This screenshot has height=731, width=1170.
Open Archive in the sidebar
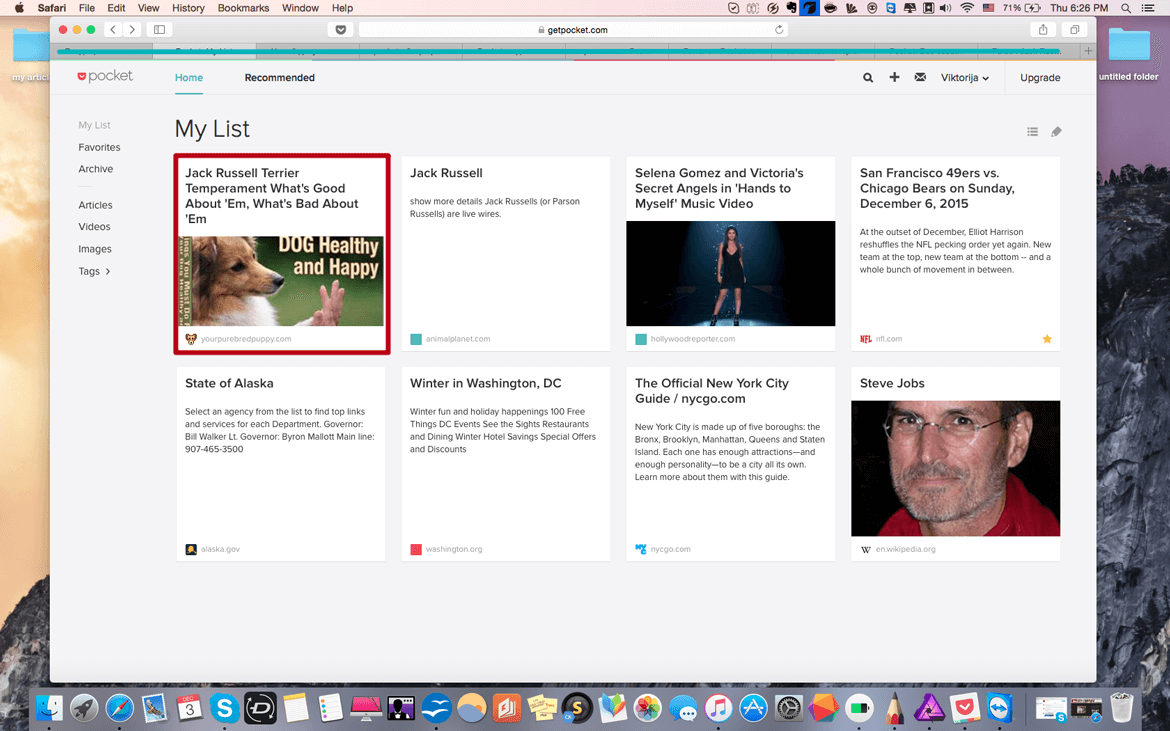[96, 169]
